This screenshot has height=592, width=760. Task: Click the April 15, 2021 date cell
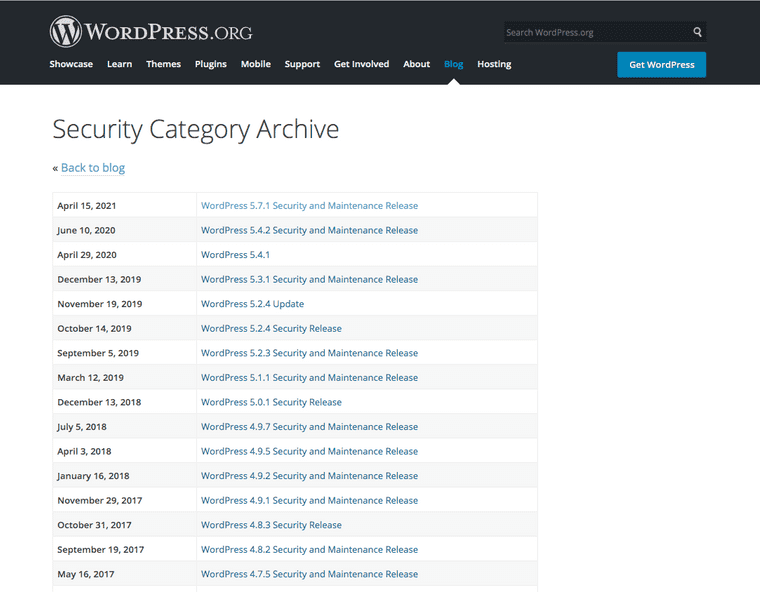coord(125,206)
